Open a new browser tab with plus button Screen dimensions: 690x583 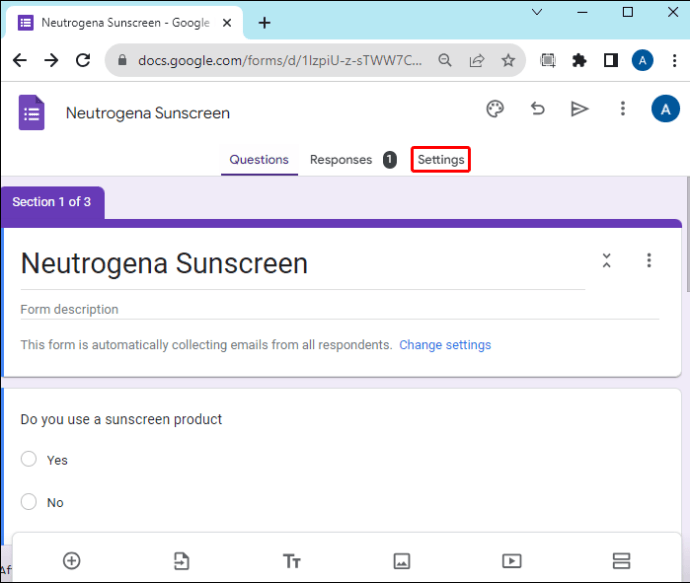[264, 23]
